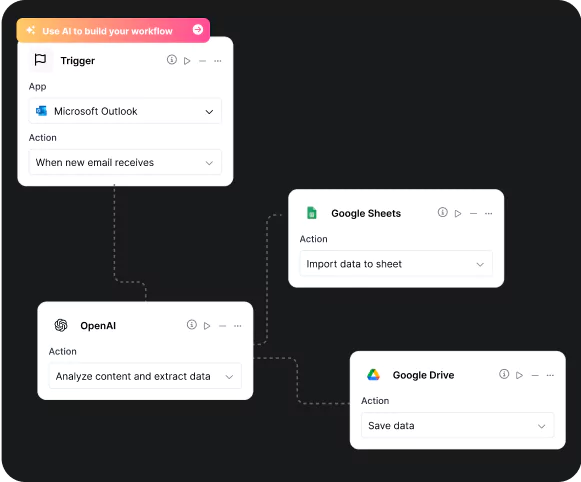
Task: Open the Trigger card's more options menu
Action: [x=218, y=61]
